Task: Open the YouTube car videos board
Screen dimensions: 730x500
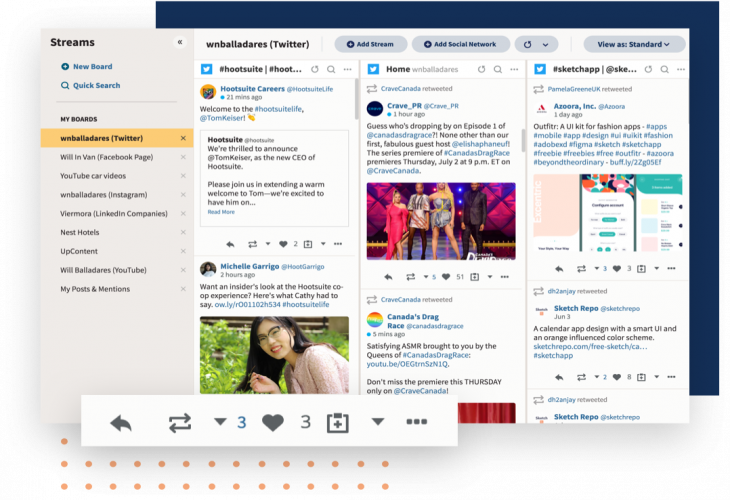Action: tap(93, 176)
